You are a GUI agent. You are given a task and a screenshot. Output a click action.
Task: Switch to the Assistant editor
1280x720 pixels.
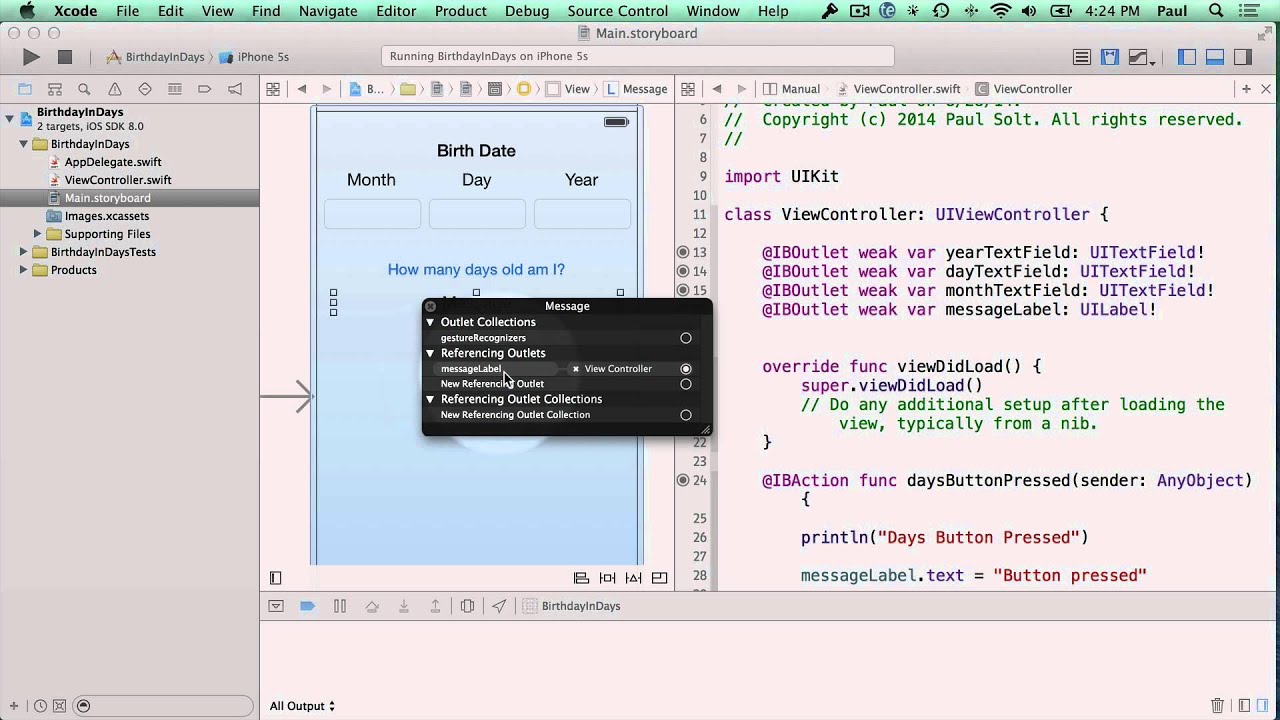1108,58
